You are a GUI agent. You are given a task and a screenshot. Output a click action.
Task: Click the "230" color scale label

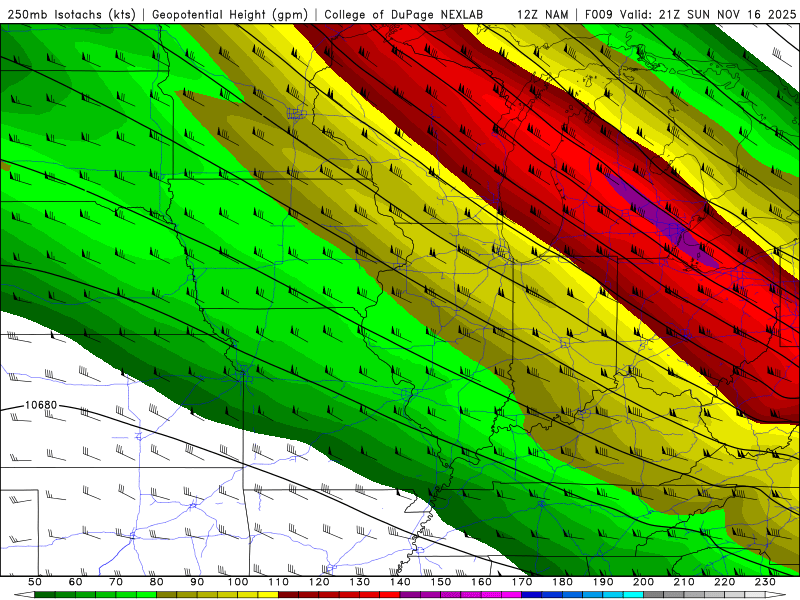765,582
